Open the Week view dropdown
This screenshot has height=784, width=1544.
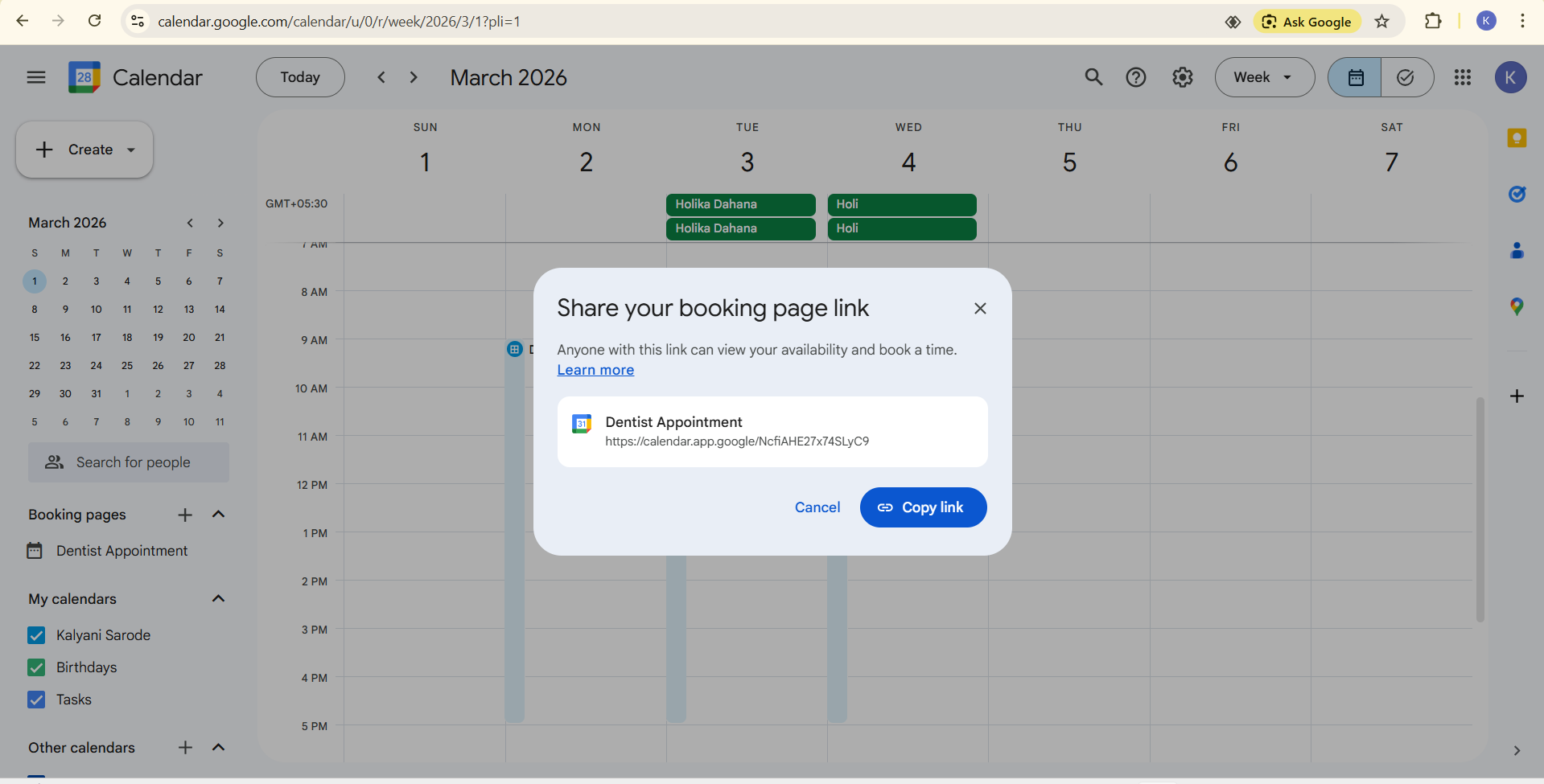(1263, 77)
